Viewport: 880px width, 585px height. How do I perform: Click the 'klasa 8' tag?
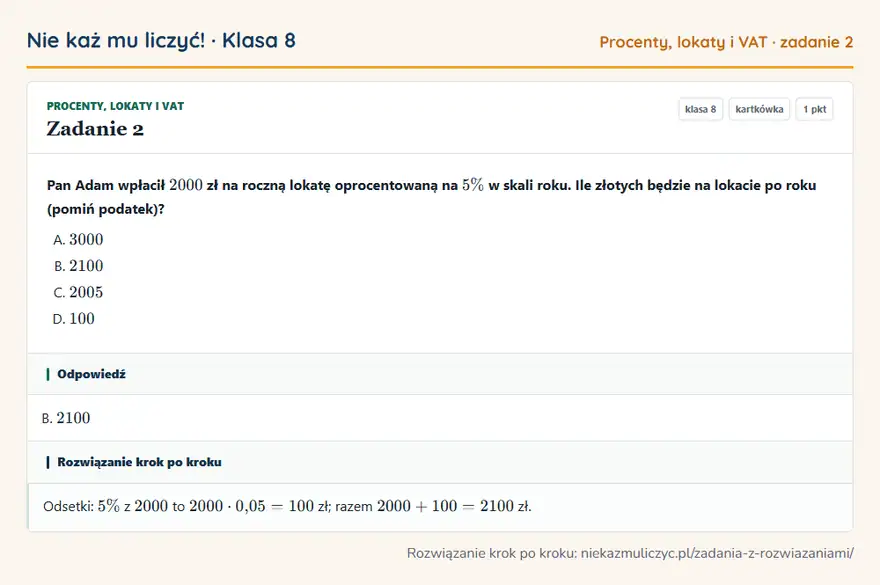(x=700, y=109)
